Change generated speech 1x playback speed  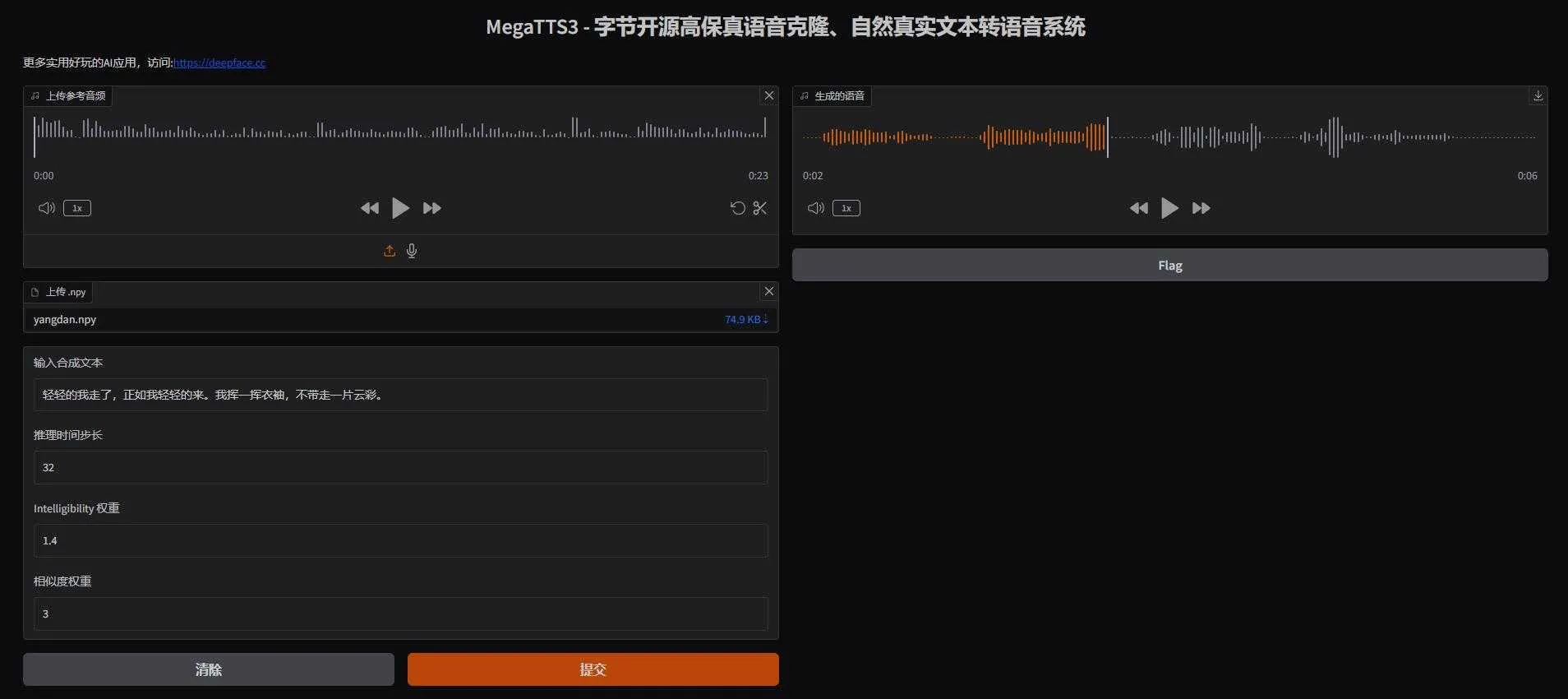846,208
